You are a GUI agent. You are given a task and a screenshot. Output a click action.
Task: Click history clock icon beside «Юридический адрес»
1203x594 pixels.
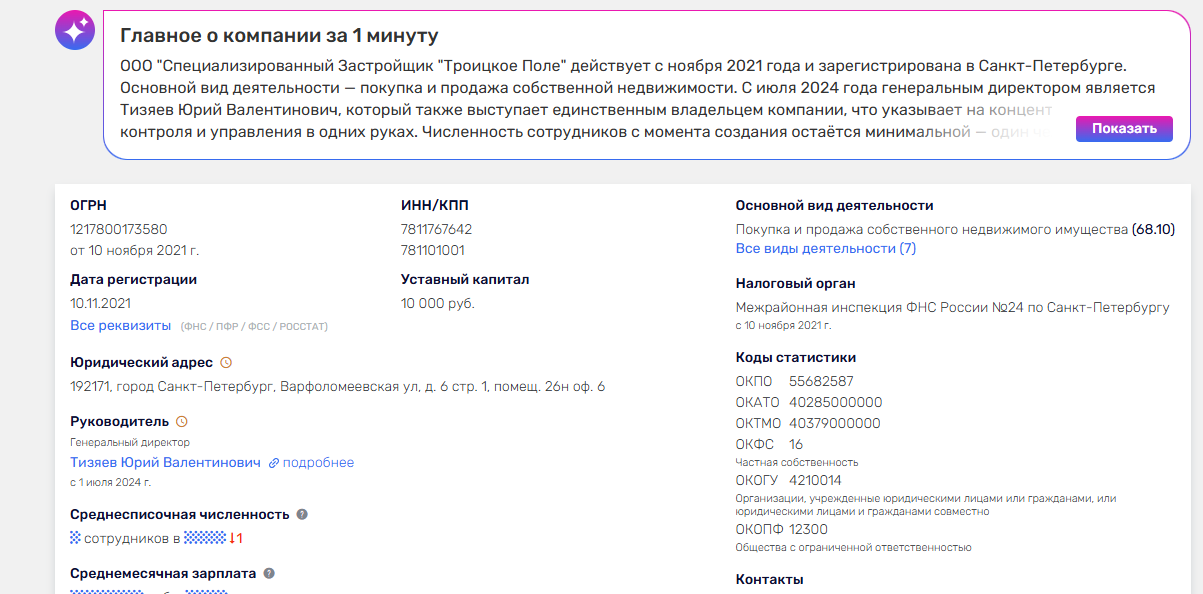[x=226, y=362]
